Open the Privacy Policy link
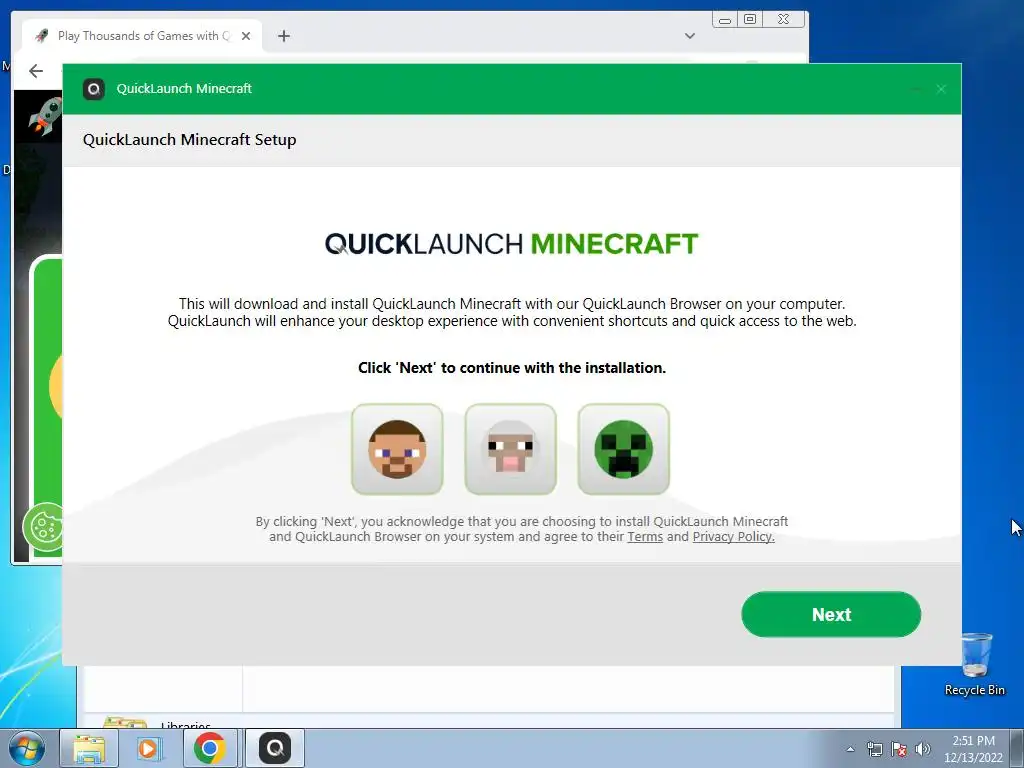 click(x=733, y=537)
